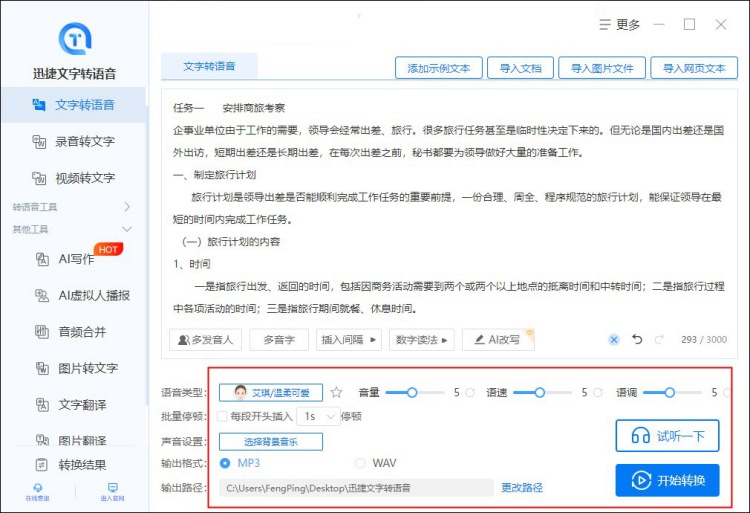
Task: Adjust the 语调 slider
Action: (x=672, y=393)
